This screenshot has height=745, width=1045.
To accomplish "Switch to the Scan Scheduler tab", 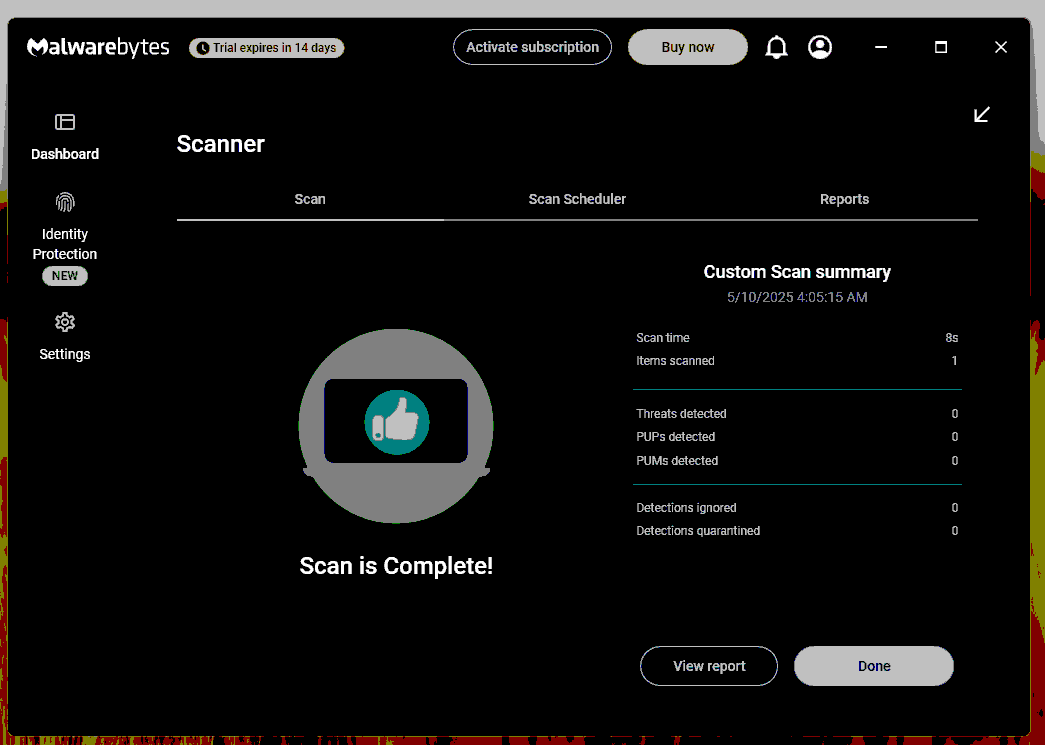I will point(577,199).
